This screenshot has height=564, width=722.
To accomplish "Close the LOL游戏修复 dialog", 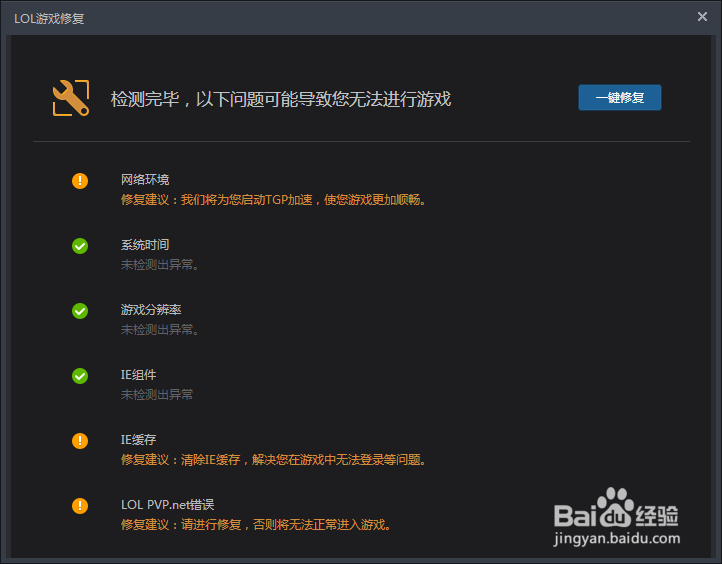I will [x=702, y=17].
